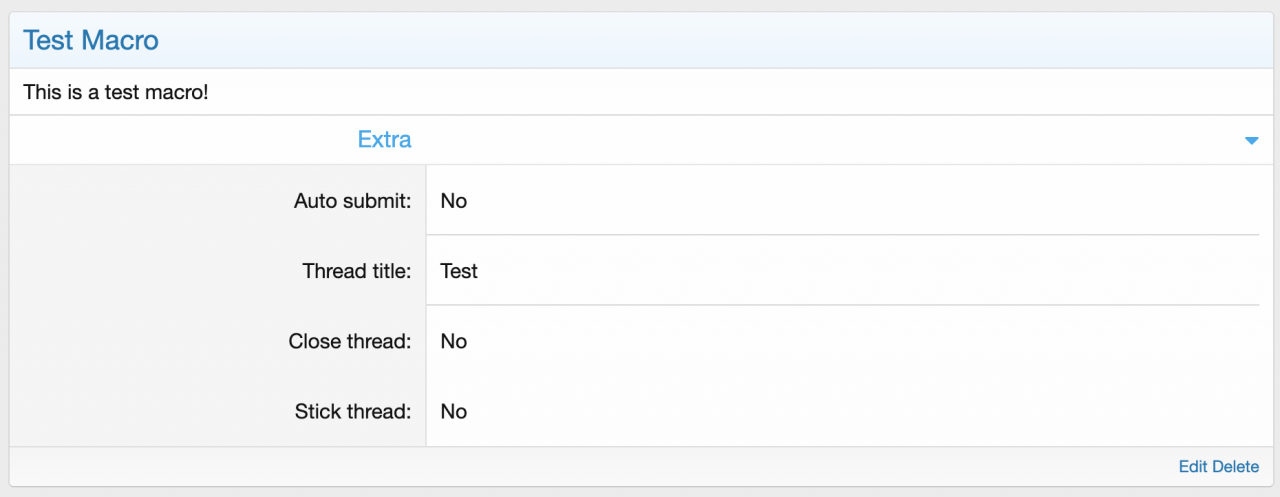Click the Edit link
The image size is (1280, 497).
pos(1193,467)
